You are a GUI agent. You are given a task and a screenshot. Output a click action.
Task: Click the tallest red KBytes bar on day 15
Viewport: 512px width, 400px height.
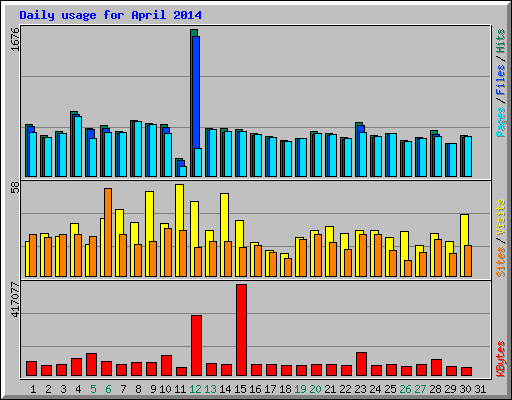(x=241, y=330)
